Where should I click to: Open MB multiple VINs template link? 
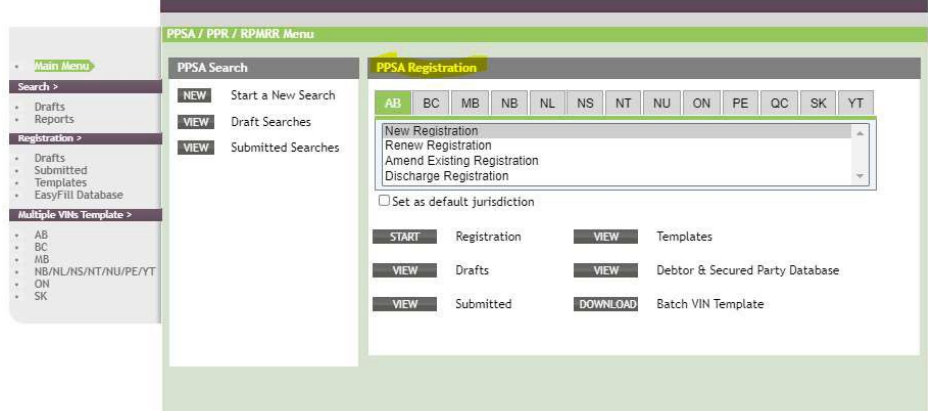[41, 259]
